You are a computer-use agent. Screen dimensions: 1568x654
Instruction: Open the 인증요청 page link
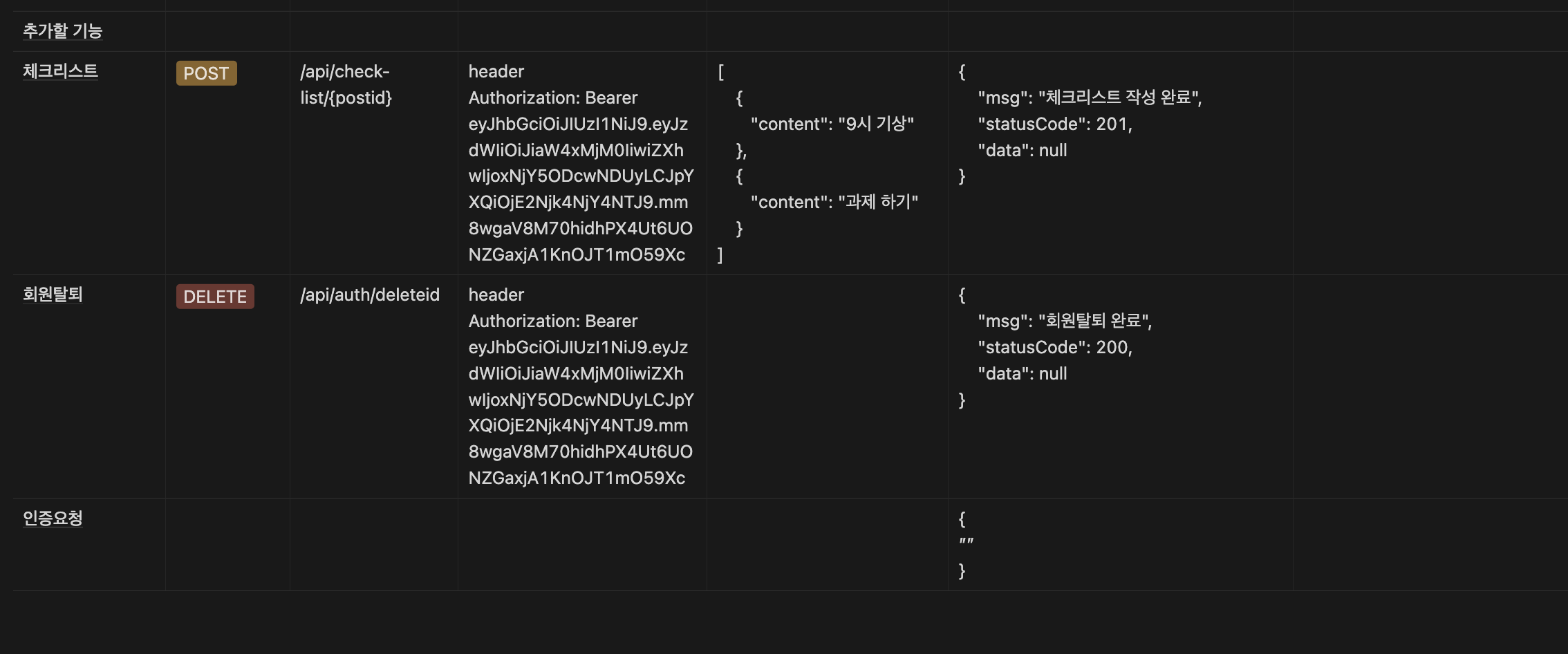tap(53, 518)
